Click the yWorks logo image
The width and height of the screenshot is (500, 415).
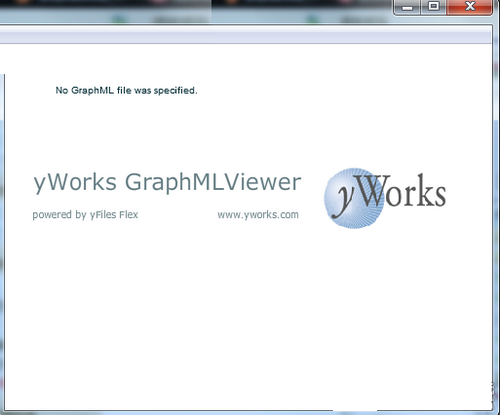click(x=385, y=198)
